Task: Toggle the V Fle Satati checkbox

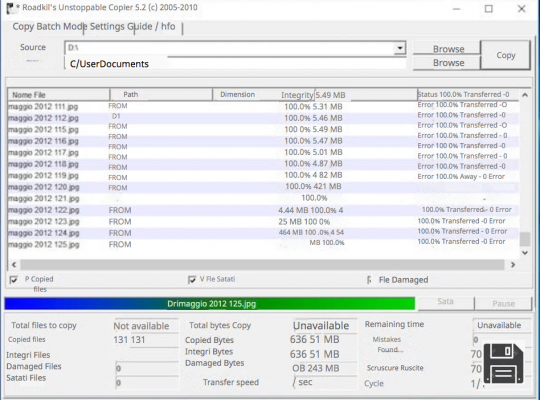Action: (x=192, y=279)
